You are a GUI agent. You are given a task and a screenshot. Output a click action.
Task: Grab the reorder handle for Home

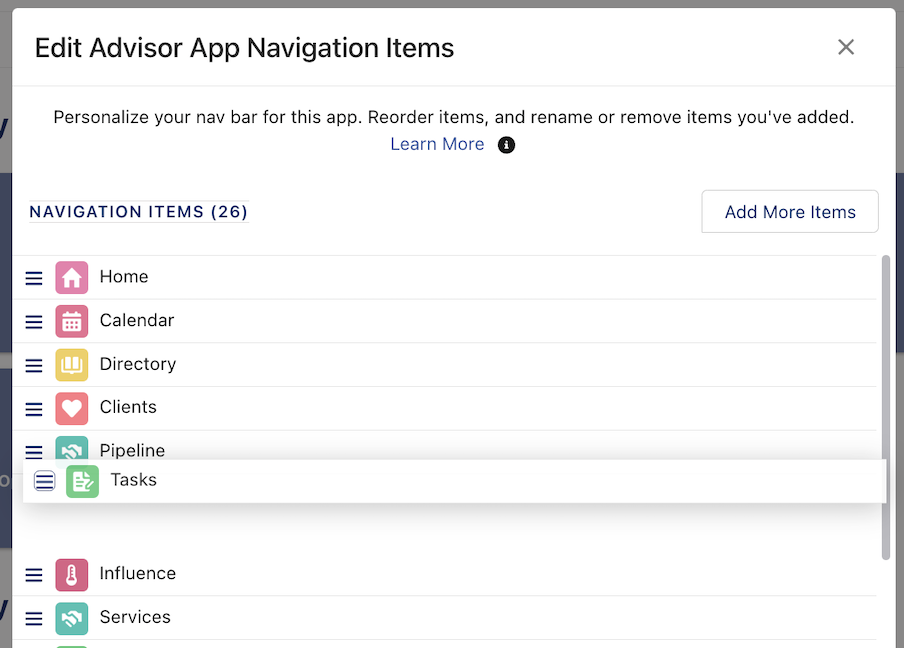pyautogui.click(x=34, y=278)
